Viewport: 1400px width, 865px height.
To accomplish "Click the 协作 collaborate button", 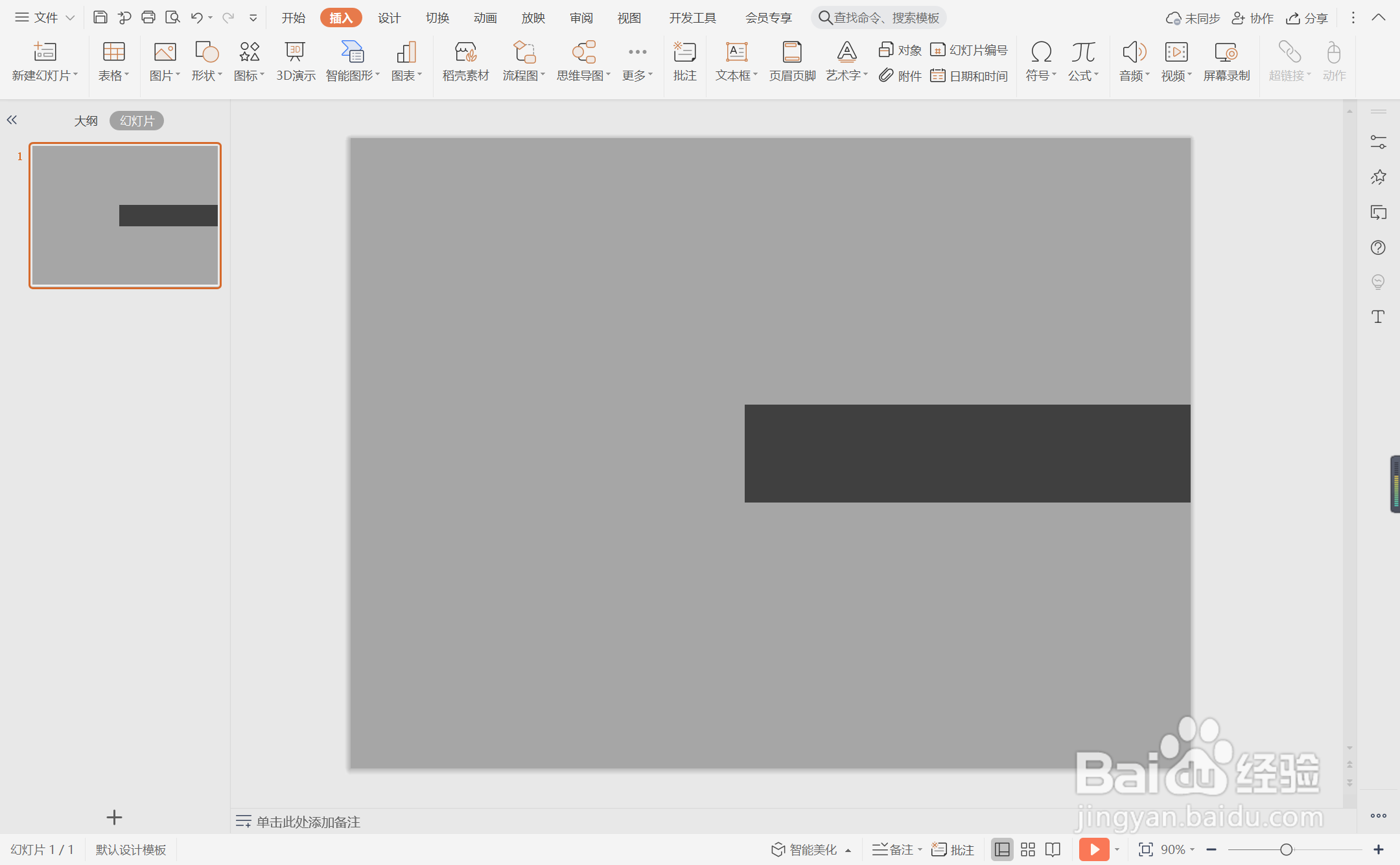I will [x=1252, y=18].
